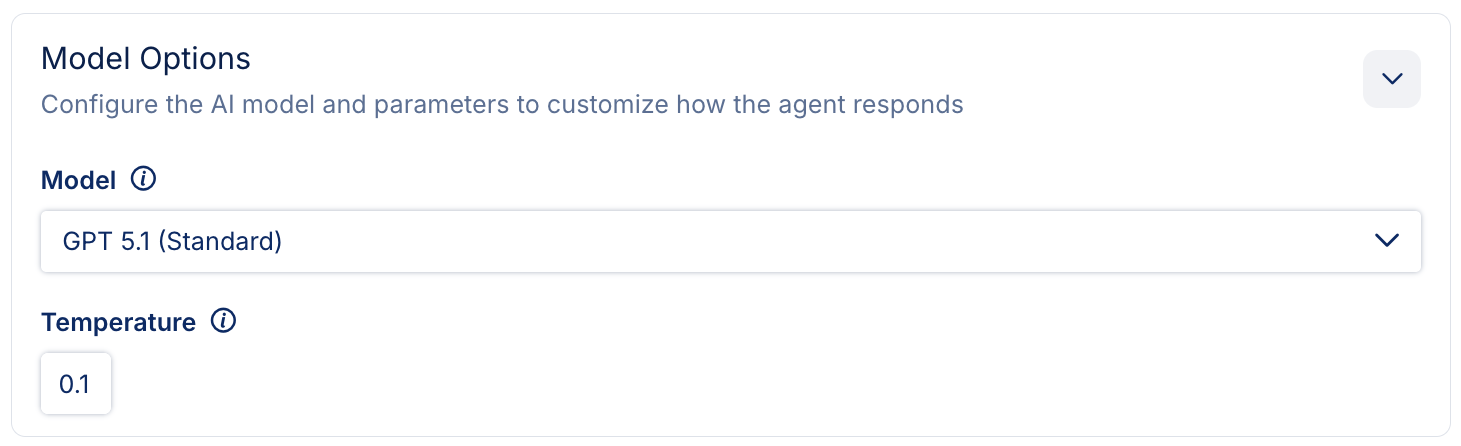Click the blank middle of the Model combo box

[800, 241]
